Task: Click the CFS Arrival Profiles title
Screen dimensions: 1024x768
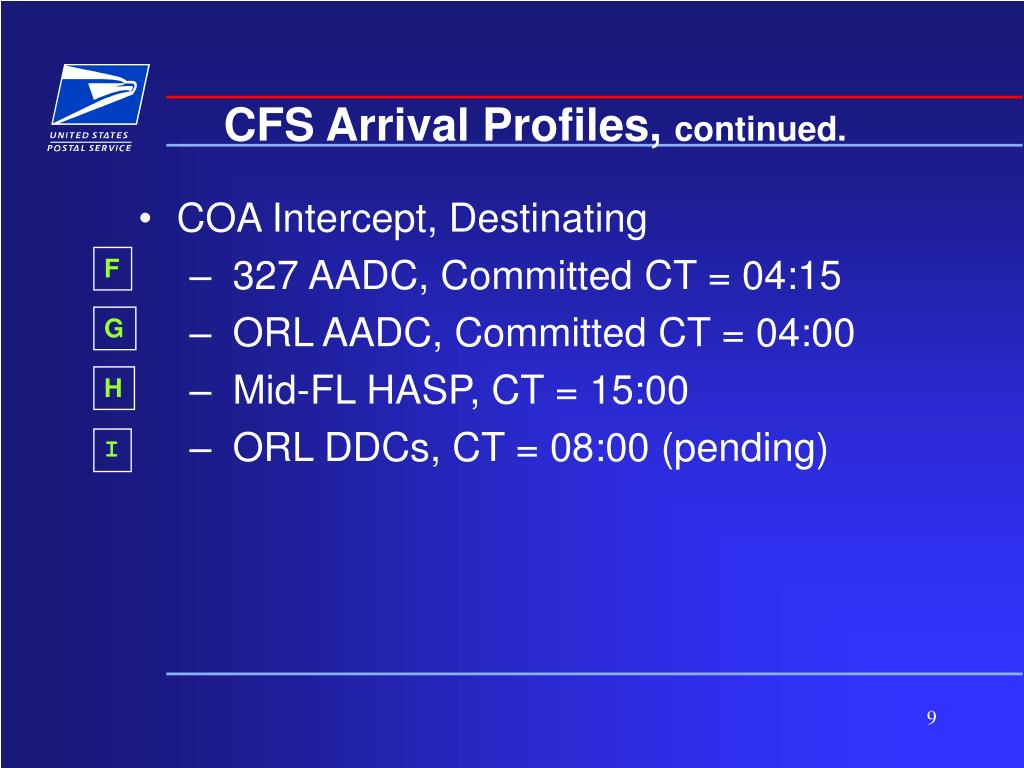Action: point(442,124)
